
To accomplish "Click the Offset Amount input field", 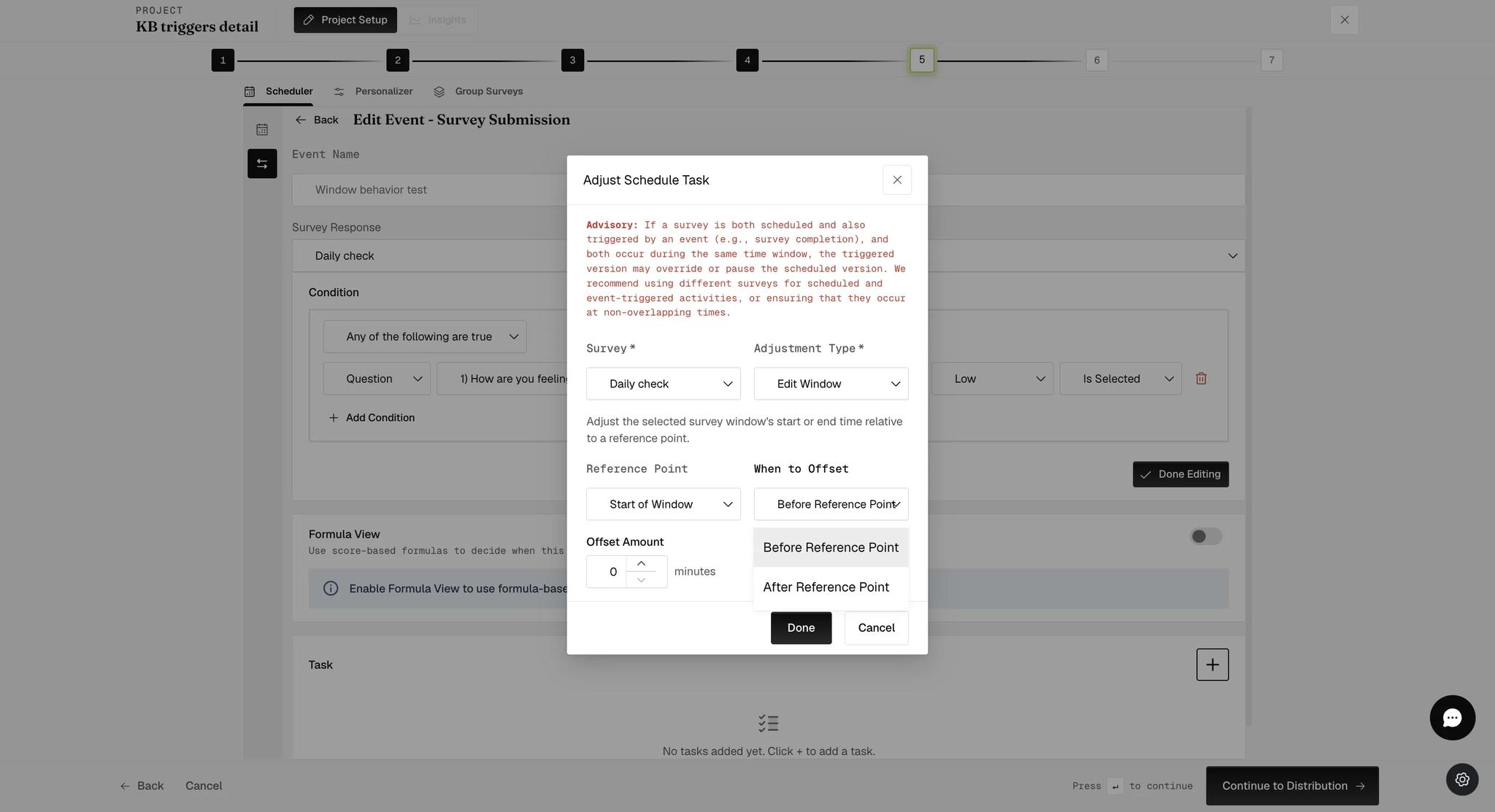I will (607, 572).
